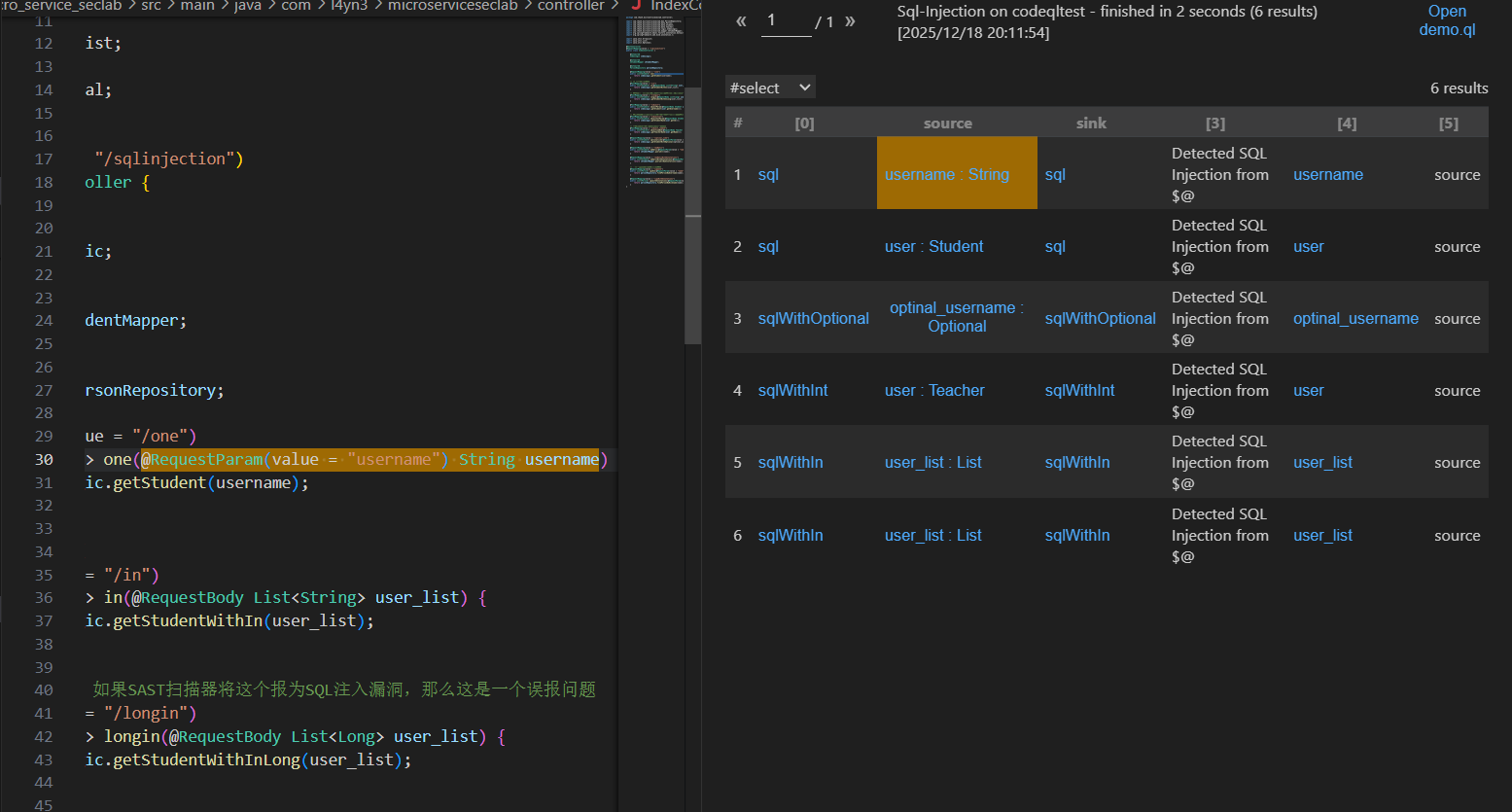Click the microserviceseclab breadcrumb segment
This screenshot has width=1512, height=812.
452,6
